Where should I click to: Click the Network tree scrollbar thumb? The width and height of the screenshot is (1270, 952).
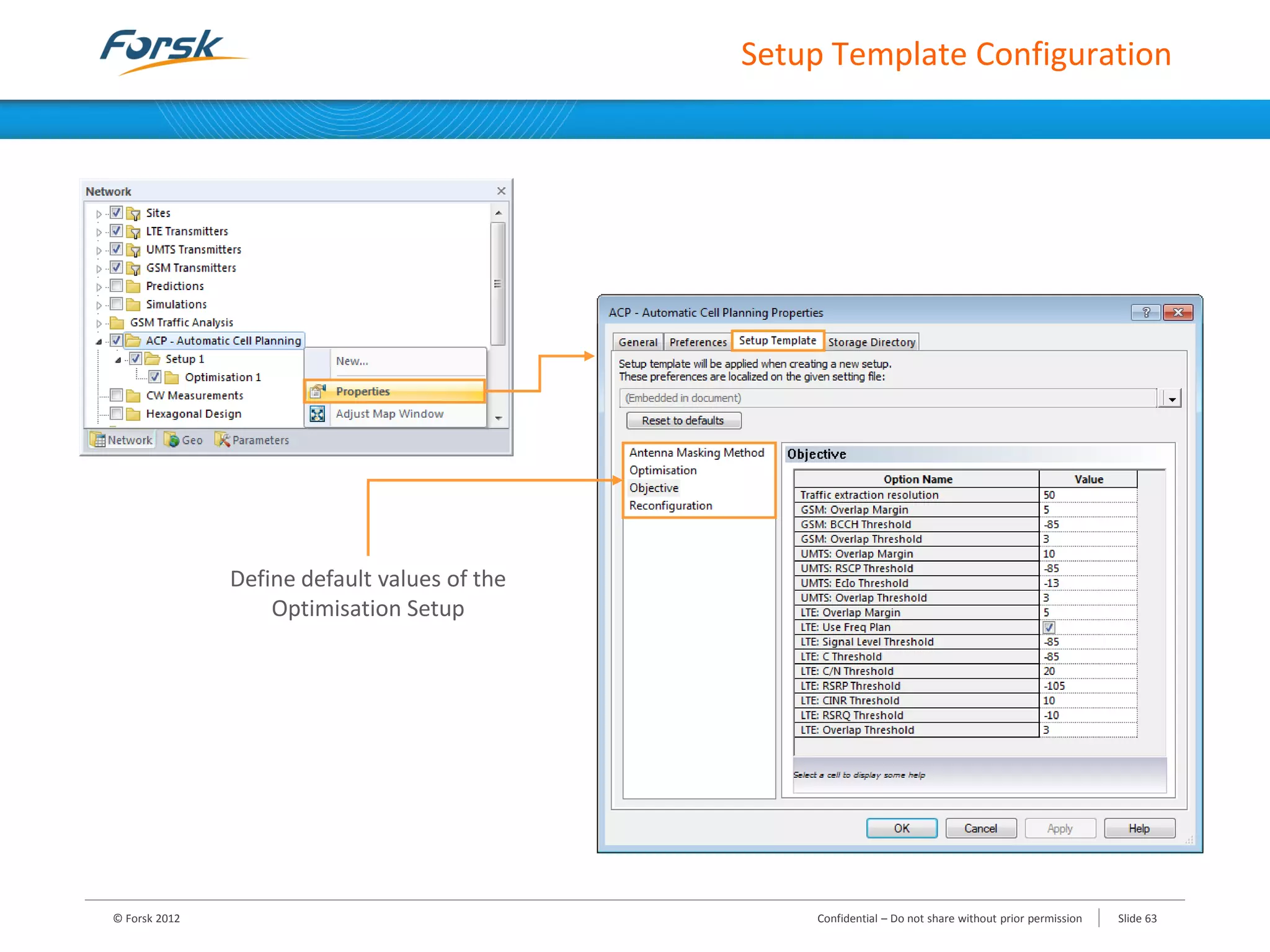[x=497, y=283]
